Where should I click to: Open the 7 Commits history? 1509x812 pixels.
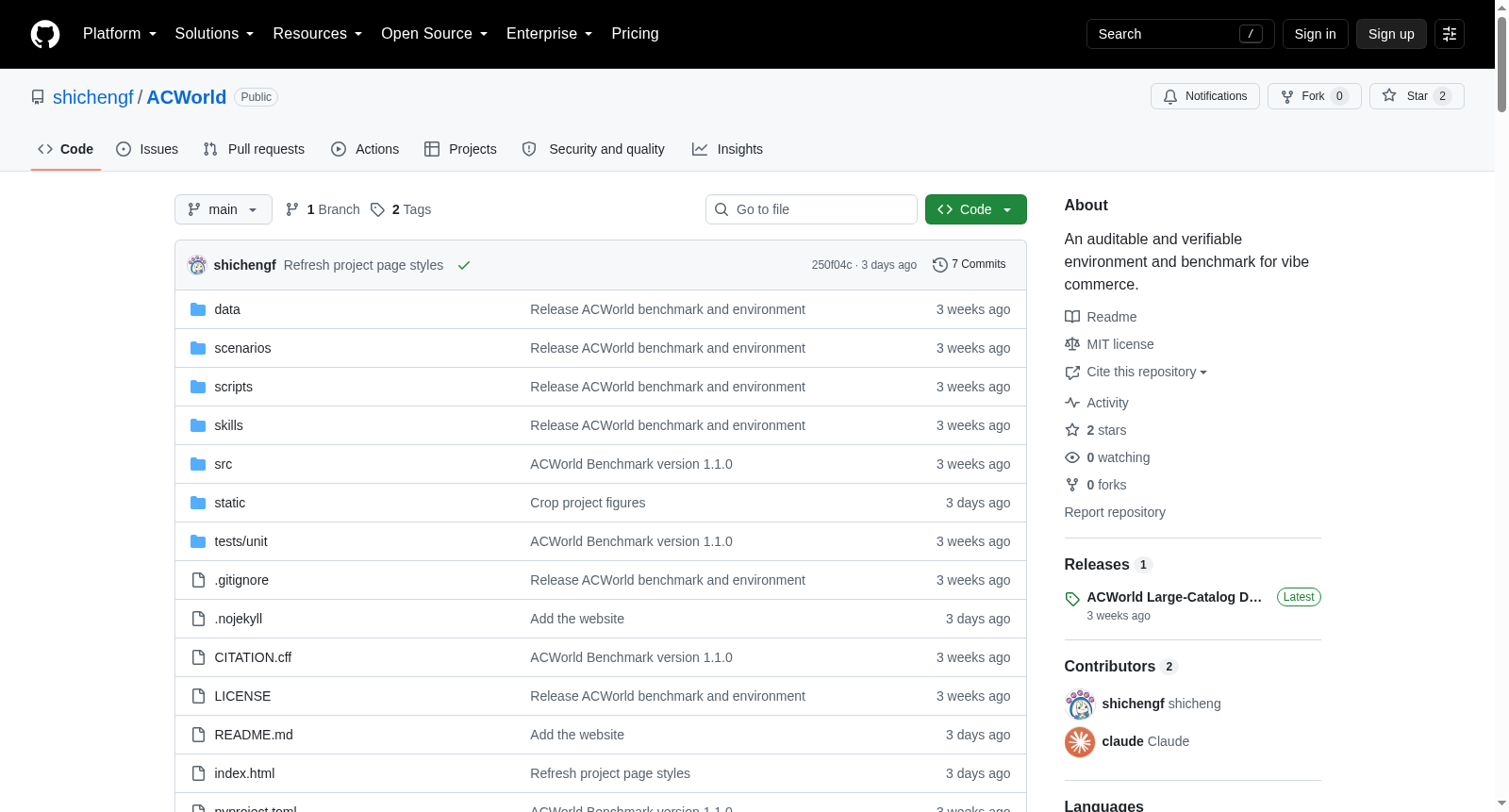point(969,264)
